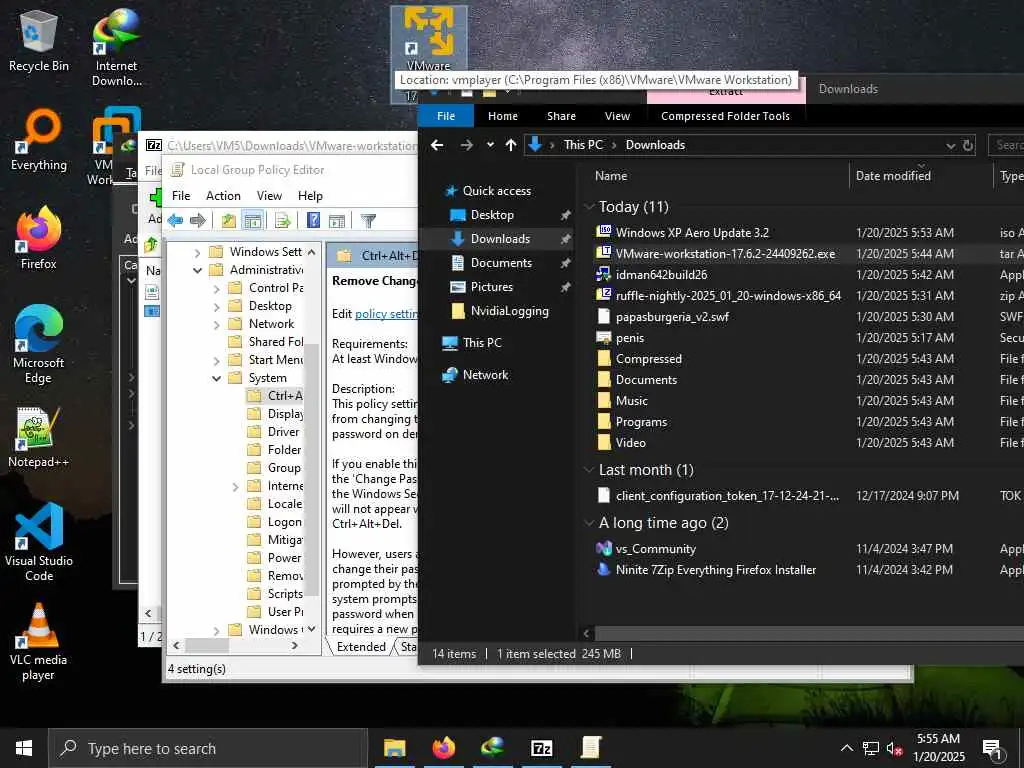The image size is (1024, 768).
Task: Click the Up one level folder icon in Group Policy Editor
Action: tap(229, 221)
